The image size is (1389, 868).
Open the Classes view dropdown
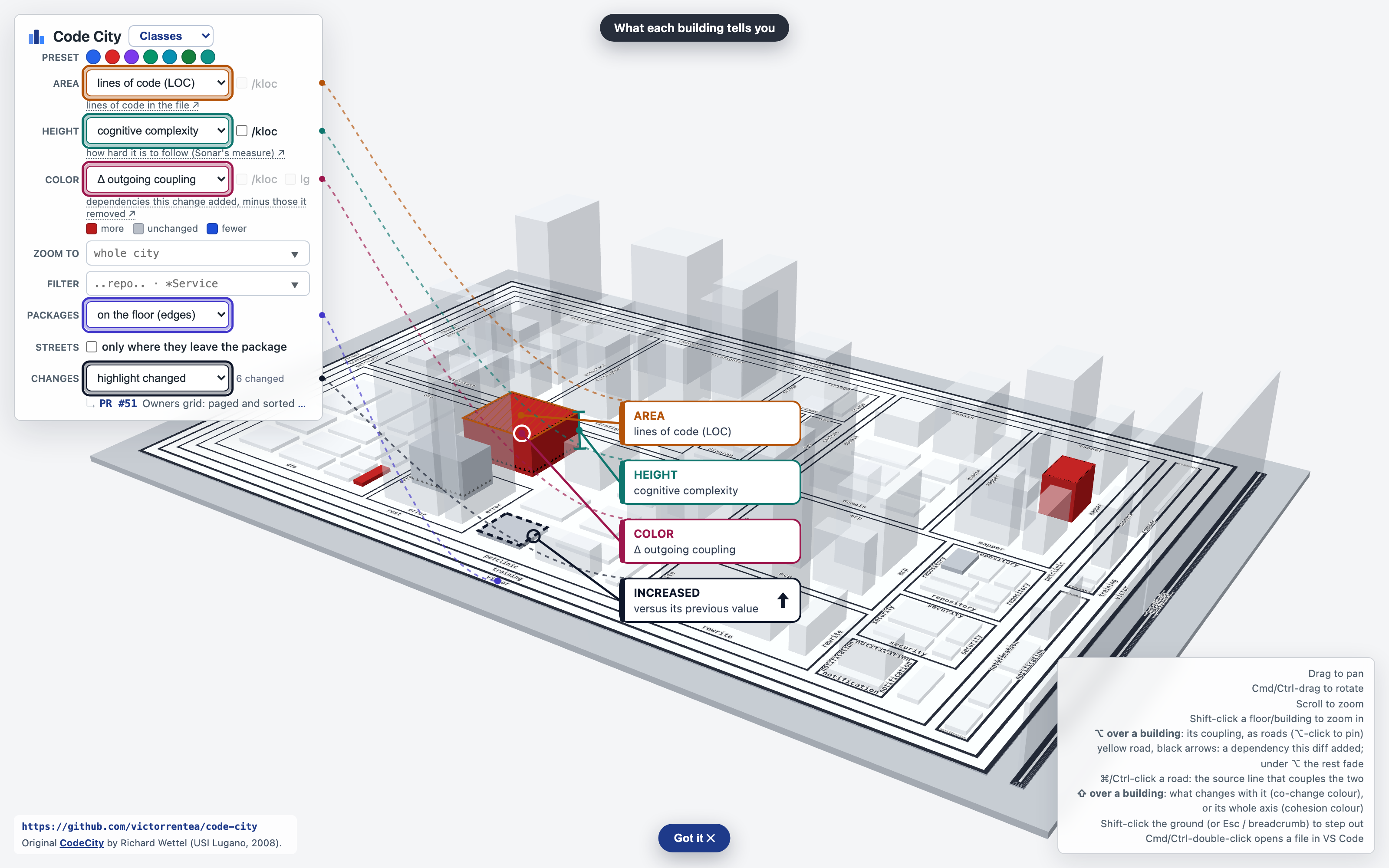171,36
